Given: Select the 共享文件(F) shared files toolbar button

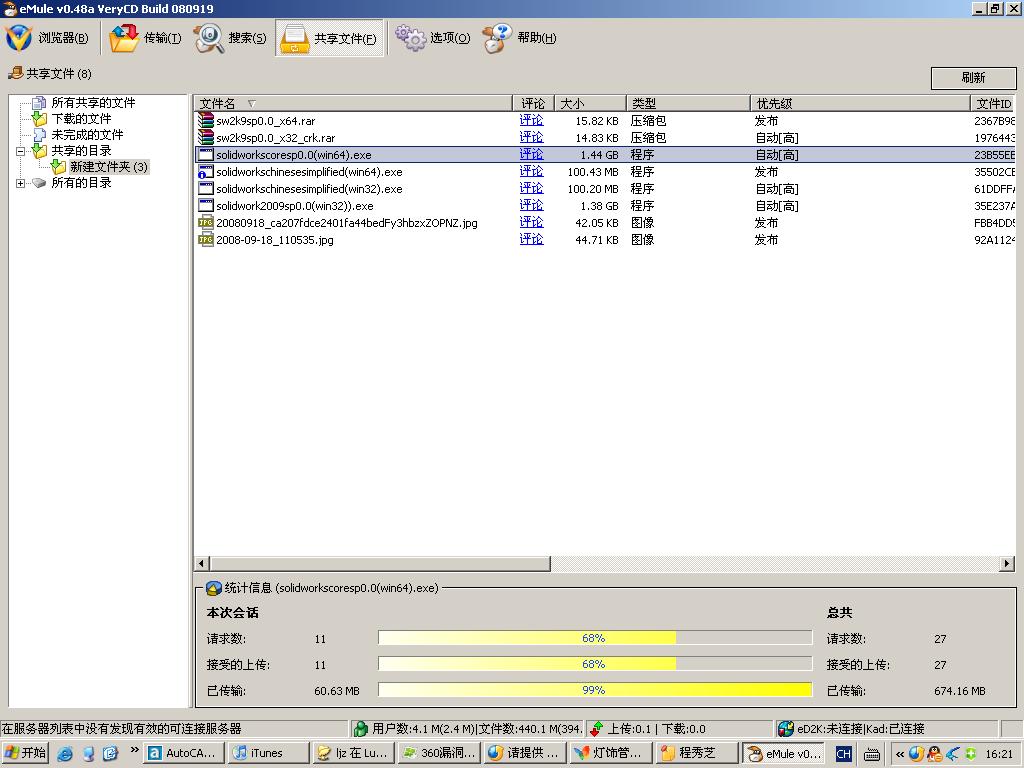Looking at the screenshot, I should click(x=329, y=39).
